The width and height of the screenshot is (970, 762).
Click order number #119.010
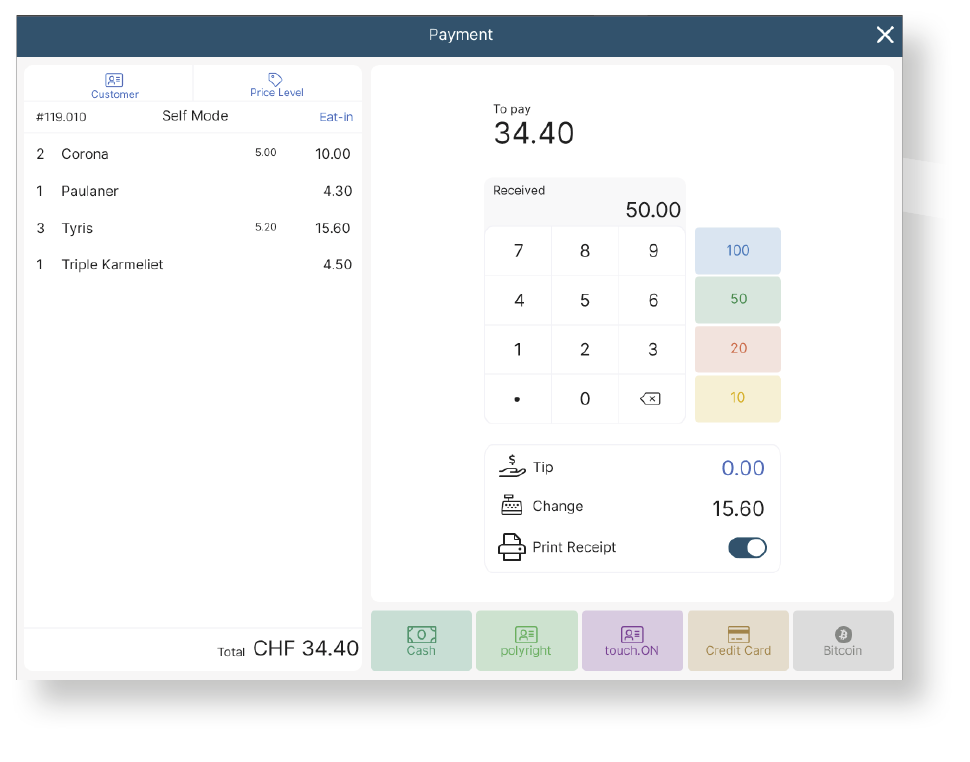click(61, 117)
